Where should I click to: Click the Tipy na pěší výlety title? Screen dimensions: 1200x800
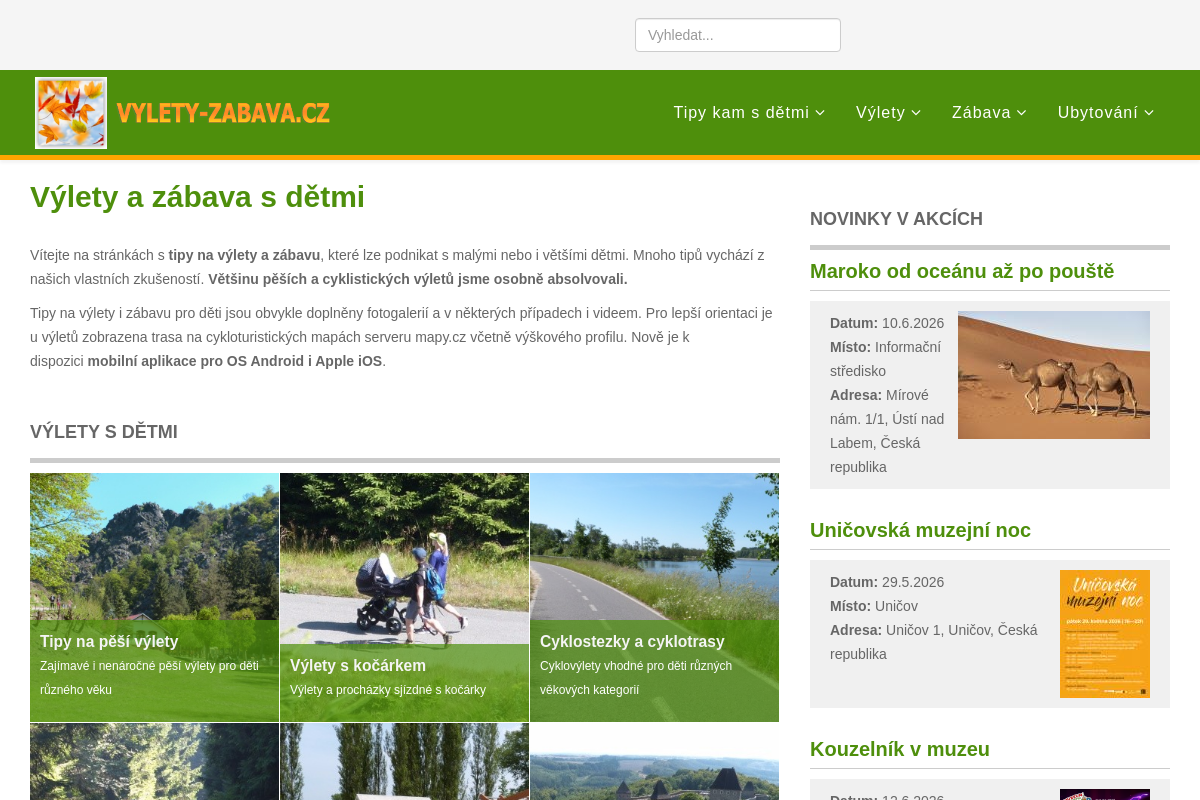(x=109, y=642)
